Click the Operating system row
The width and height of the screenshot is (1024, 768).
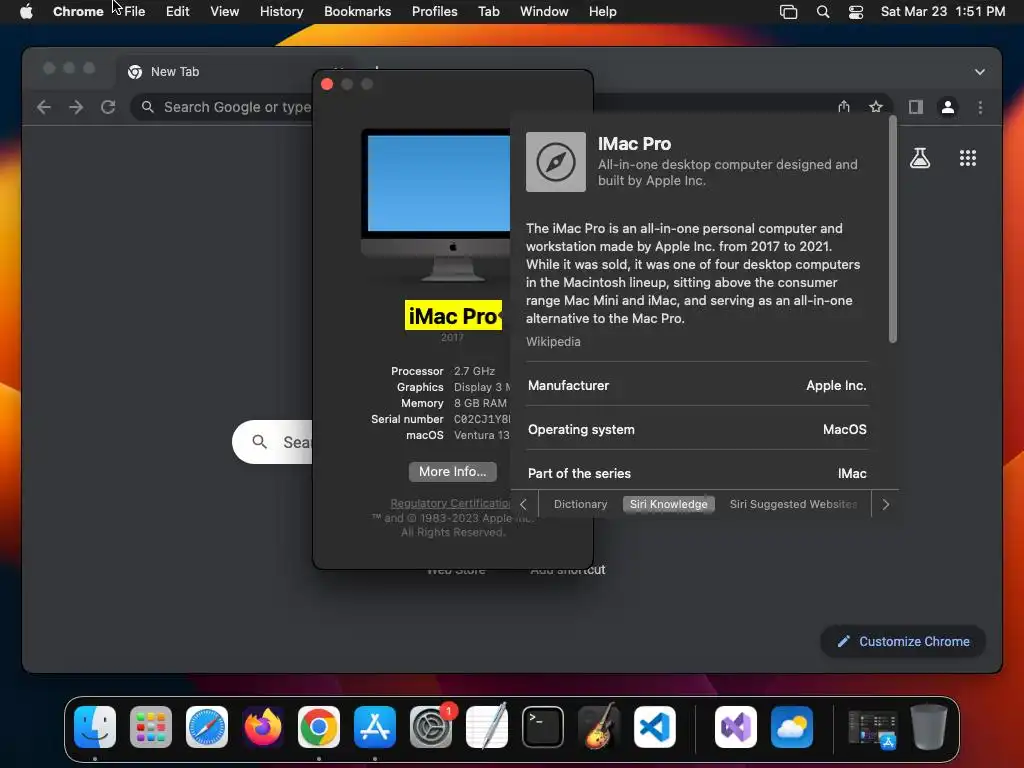pos(697,429)
